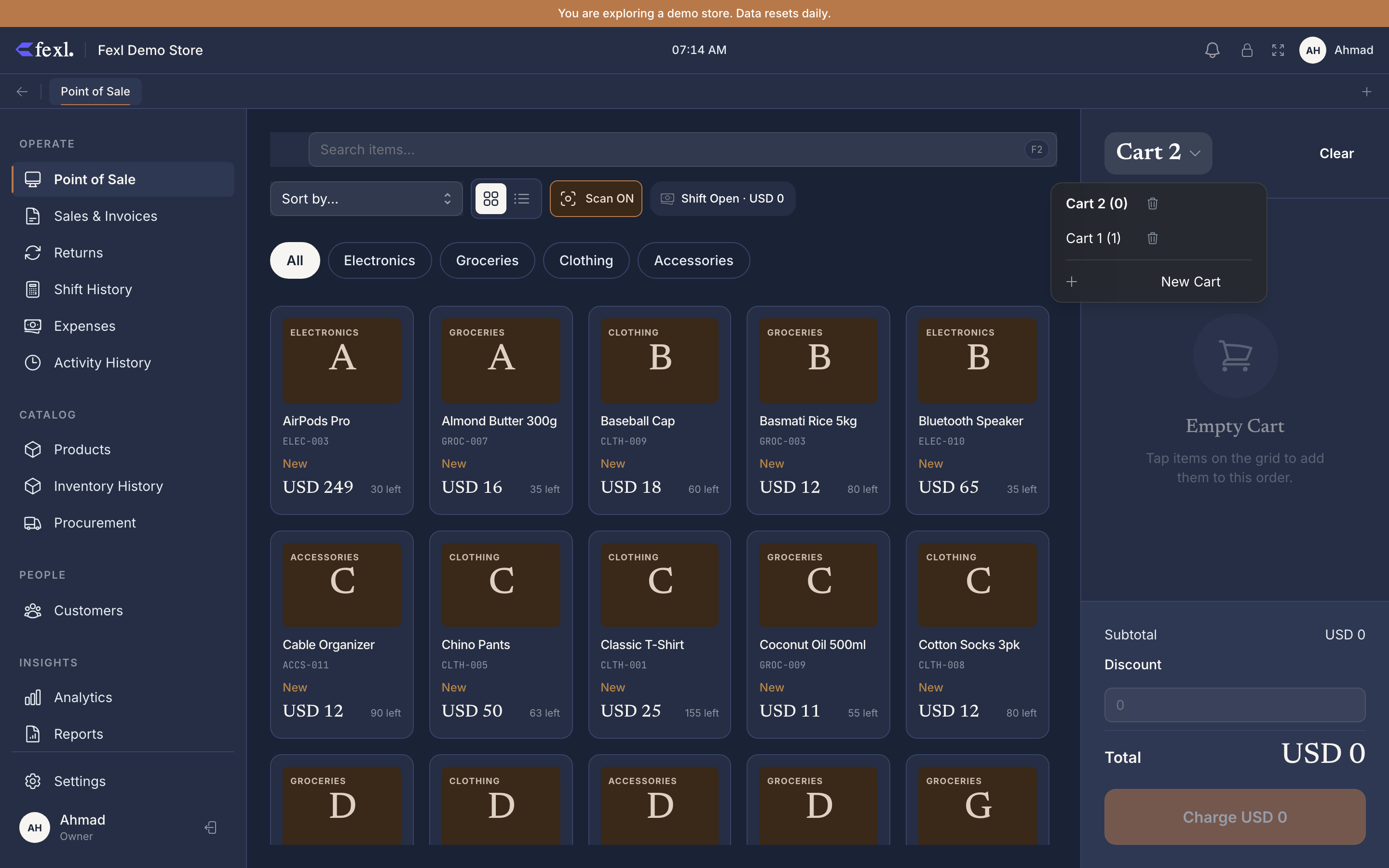
Task: Click the Search items field
Action: (682, 150)
